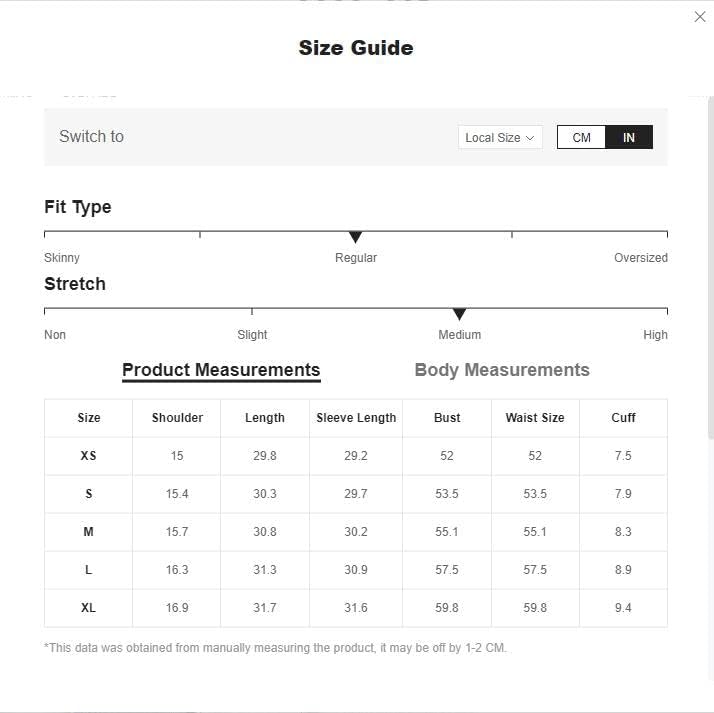The image size is (714, 713).
Task: Switch units to CM
Action: [x=581, y=138]
